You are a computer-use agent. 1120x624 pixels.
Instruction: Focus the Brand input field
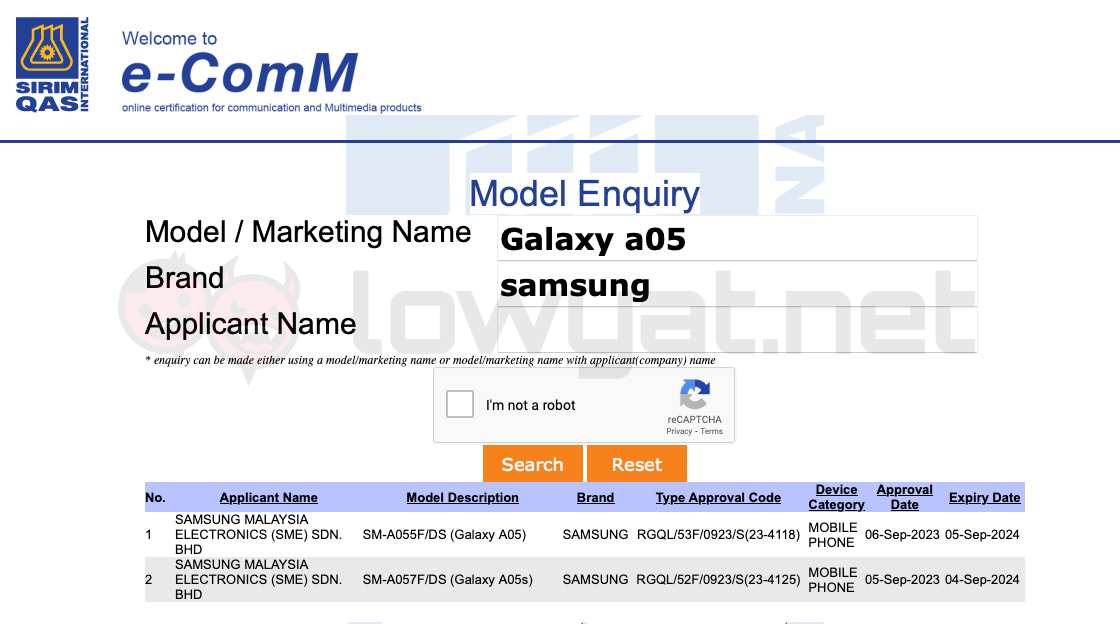[737, 284]
